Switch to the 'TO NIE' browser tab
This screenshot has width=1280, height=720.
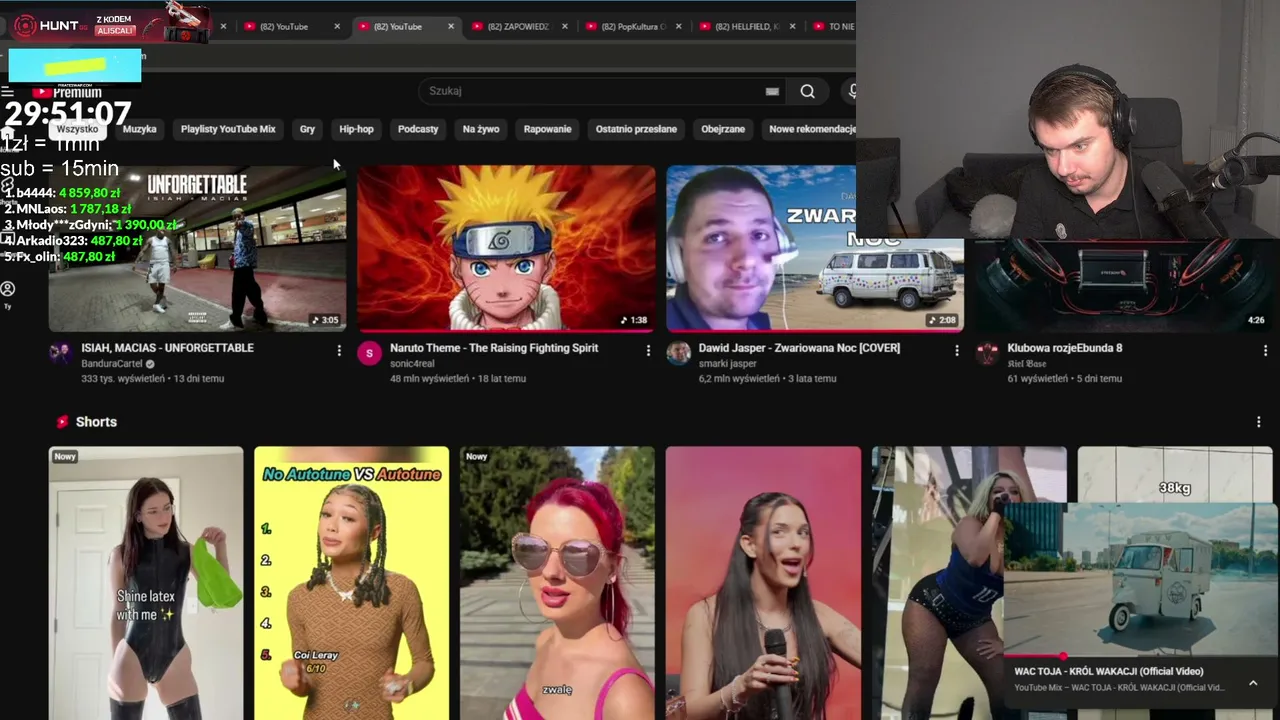click(832, 27)
